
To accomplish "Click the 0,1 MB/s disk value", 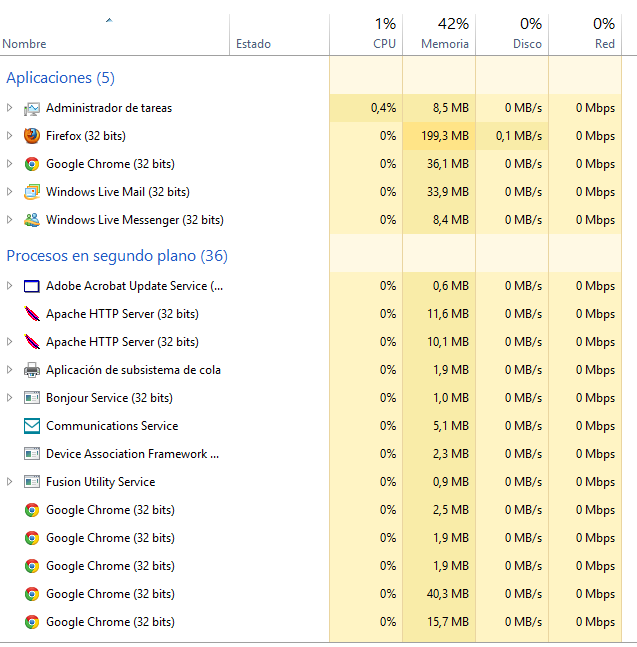I will point(519,136).
